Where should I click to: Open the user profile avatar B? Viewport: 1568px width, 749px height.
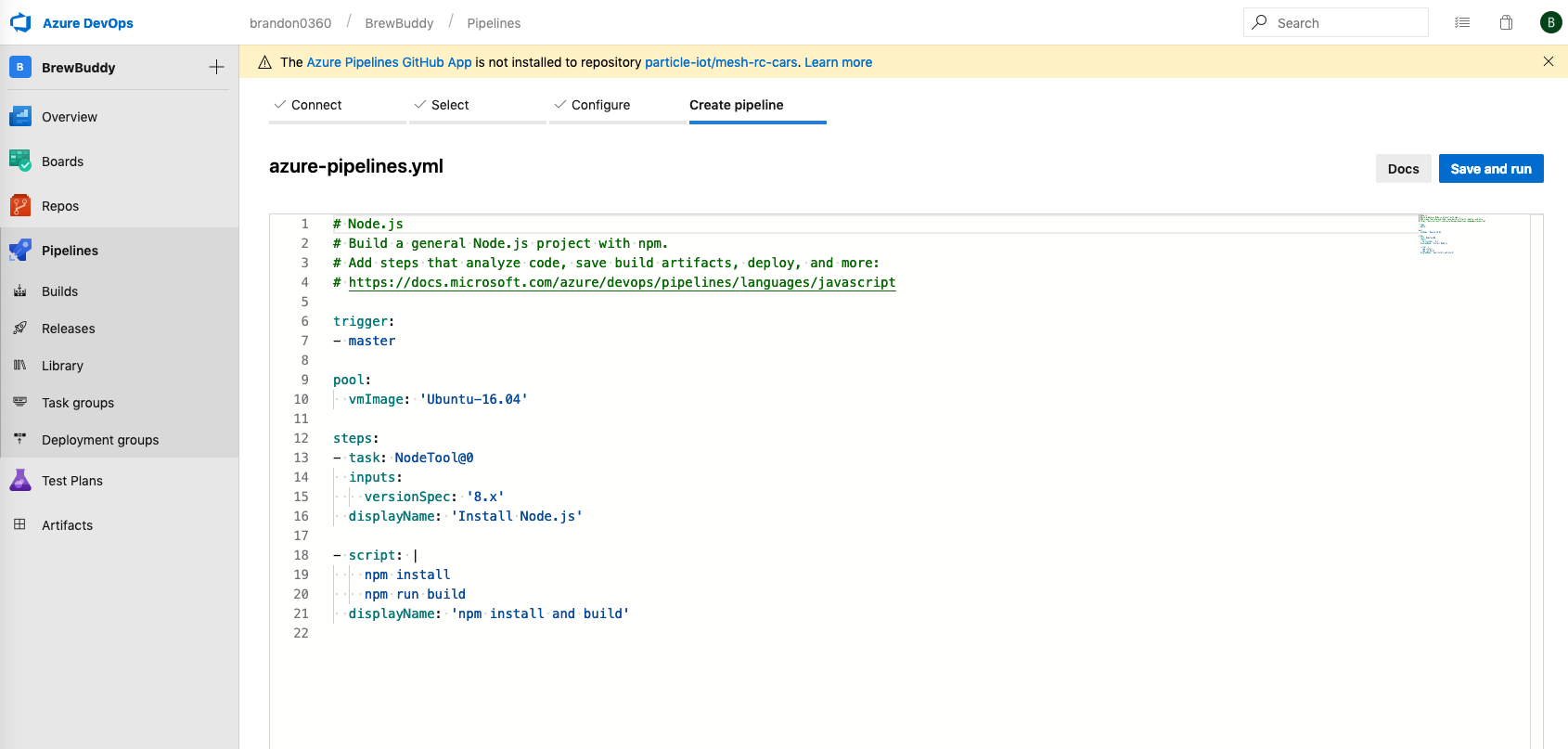click(1550, 22)
